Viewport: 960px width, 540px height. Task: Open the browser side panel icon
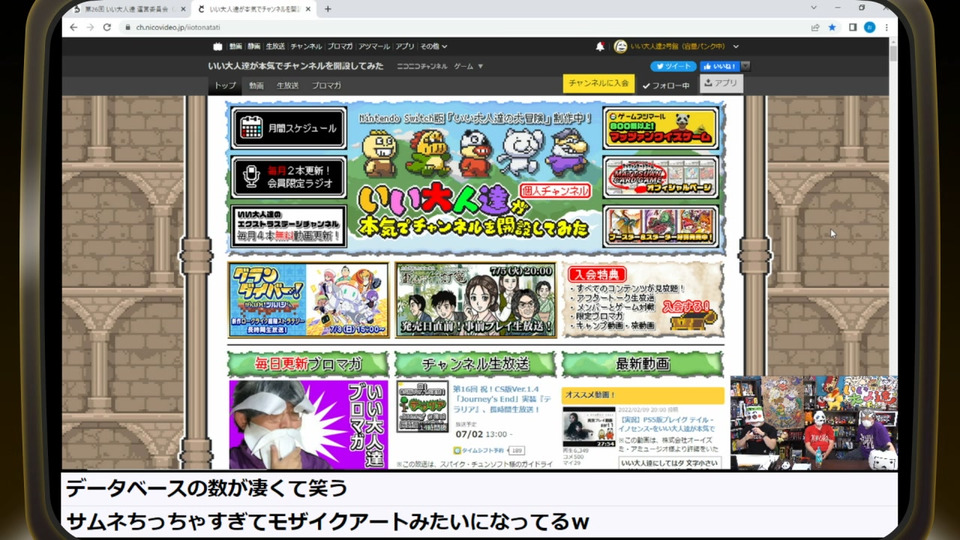pyautogui.click(x=852, y=28)
